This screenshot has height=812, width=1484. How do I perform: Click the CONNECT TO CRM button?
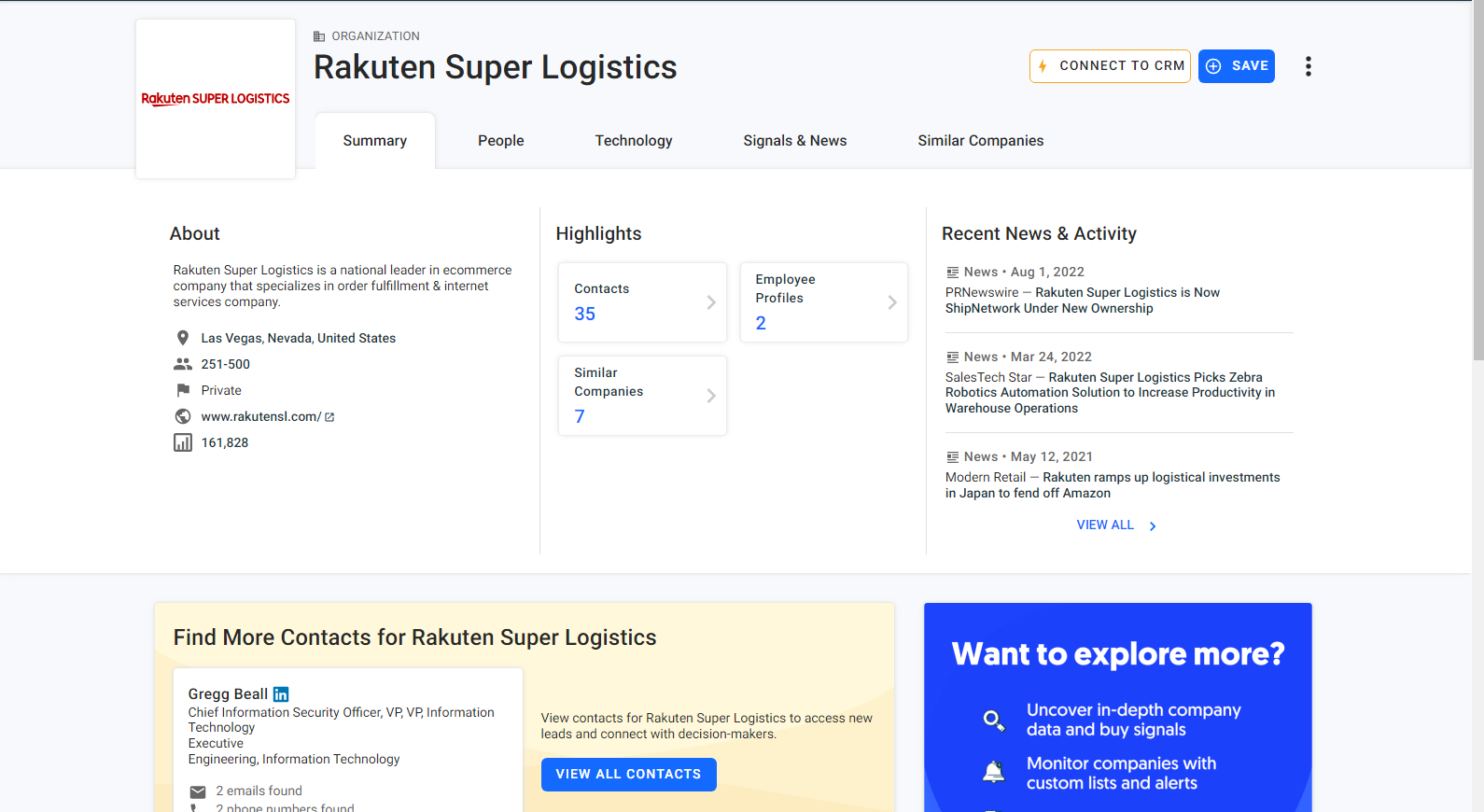point(1110,66)
